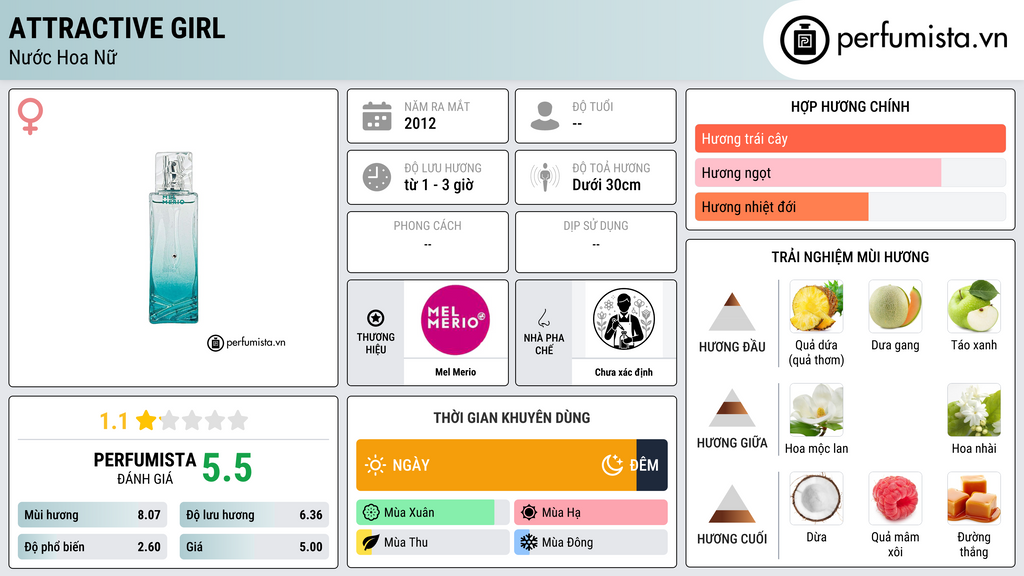Viewport: 1024px width, 576px height.
Task: Click the person silhouette icon beside Độ tuổi
Action: (545, 116)
